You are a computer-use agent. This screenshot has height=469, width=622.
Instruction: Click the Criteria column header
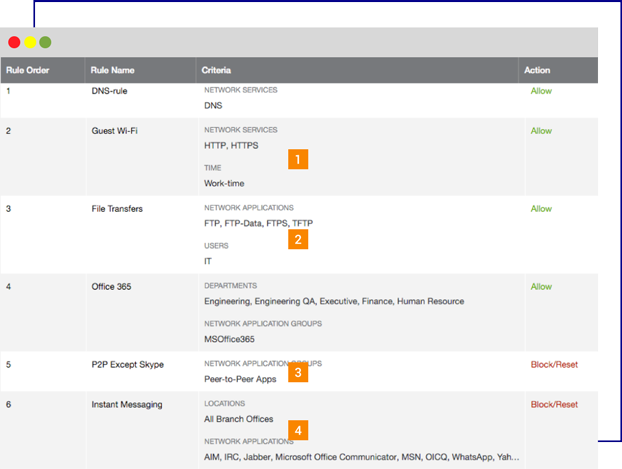[x=217, y=71]
